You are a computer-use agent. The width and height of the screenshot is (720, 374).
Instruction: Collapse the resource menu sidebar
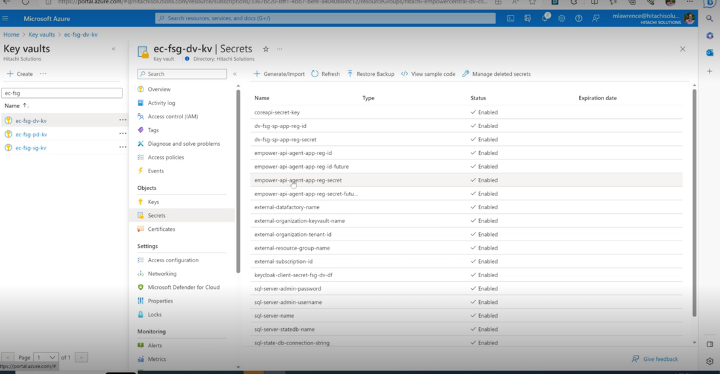click(x=235, y=74)
